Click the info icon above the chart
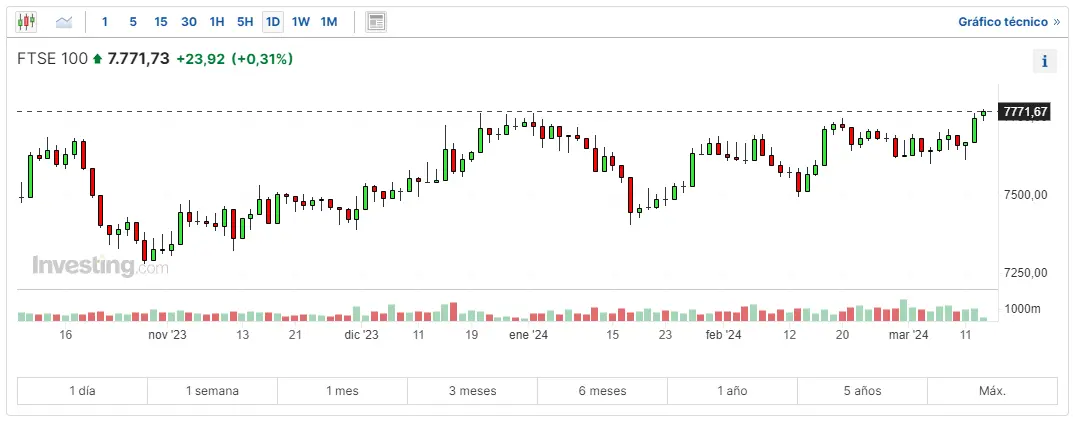Viewport: 1076px width, 424px height. tap(1044, 62)
